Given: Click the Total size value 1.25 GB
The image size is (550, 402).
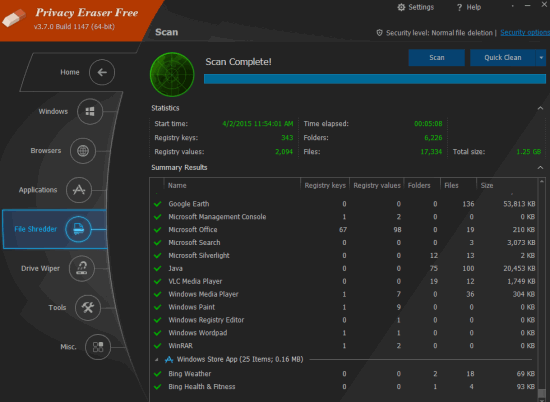Looking at the screenshot, I should coord(529,152).
